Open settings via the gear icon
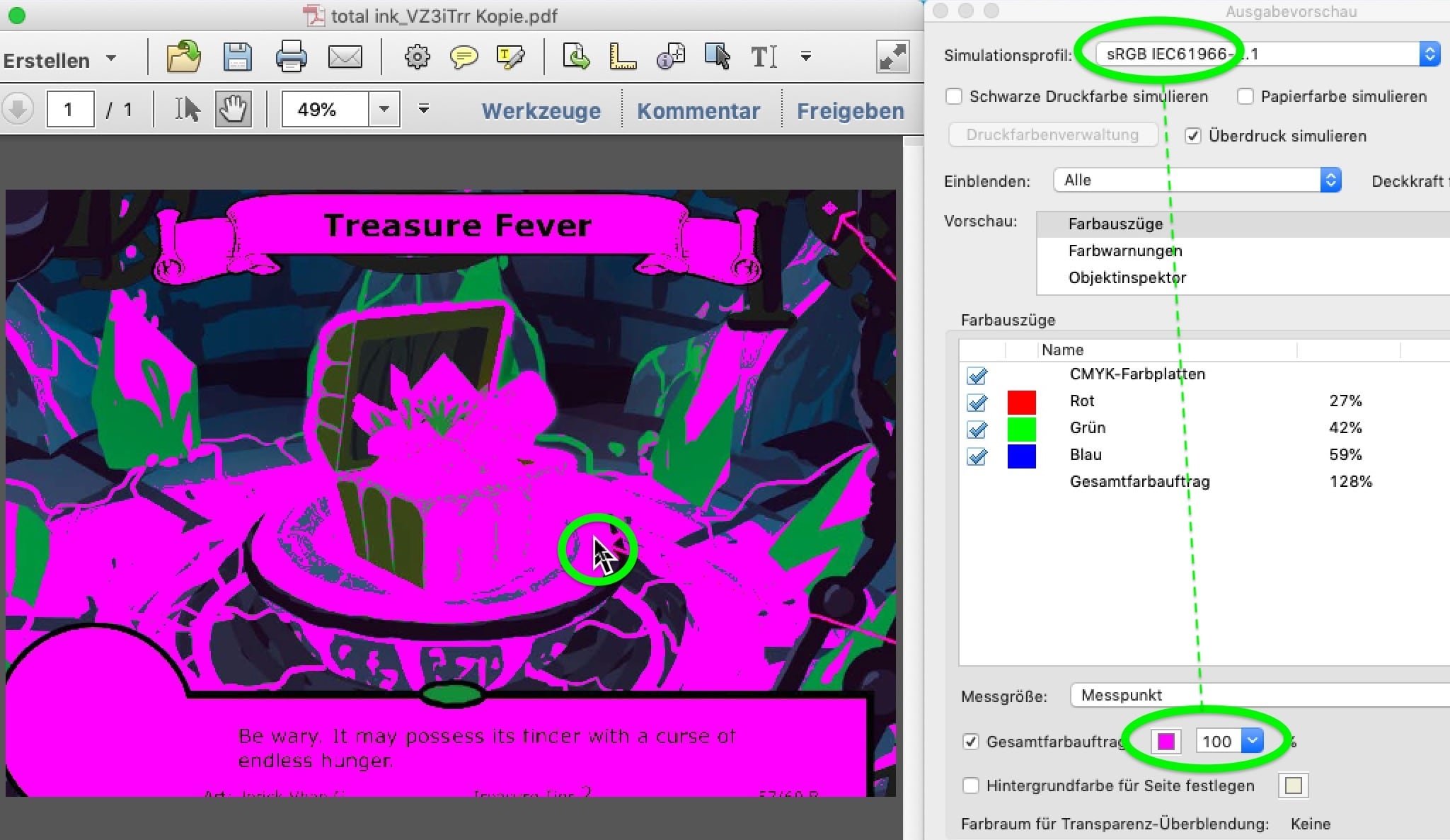Image resolution: width=1450 pixels, height=840 pixels. tap(417, 57)
